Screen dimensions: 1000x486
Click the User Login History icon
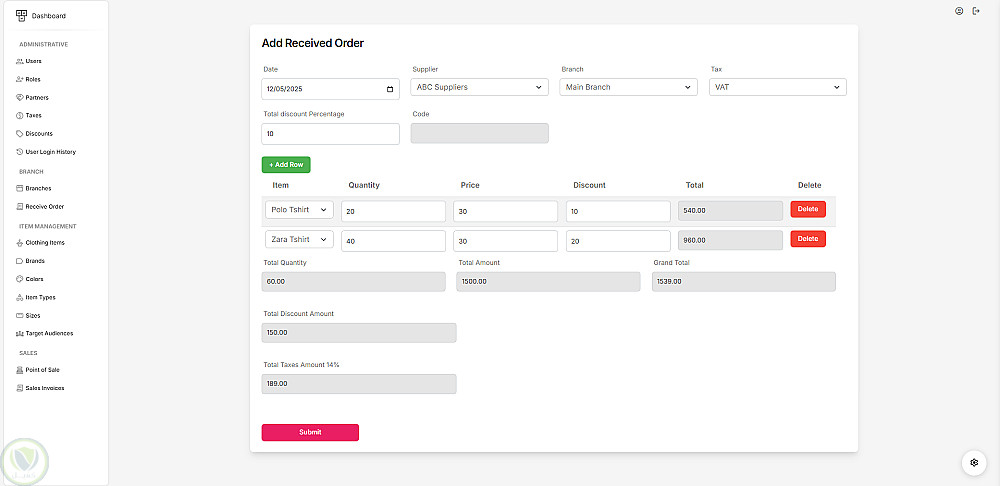click(20, 152)
